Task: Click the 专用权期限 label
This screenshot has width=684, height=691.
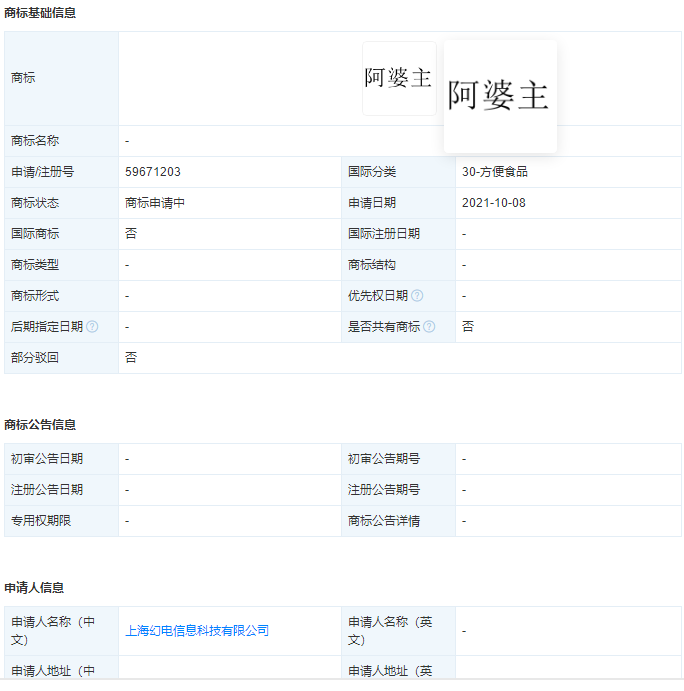Action: pos(41,520)
